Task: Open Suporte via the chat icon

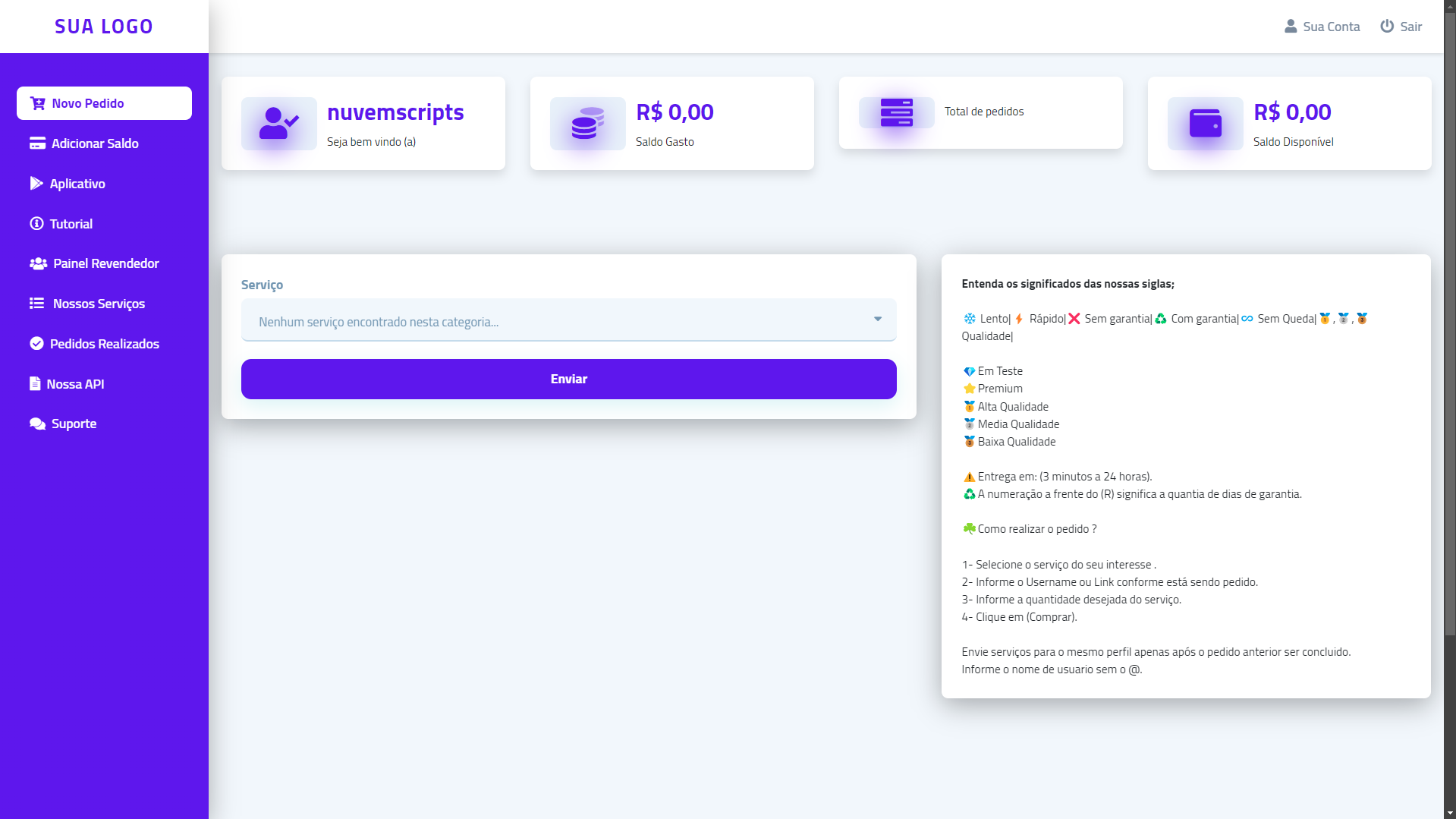Action: pos(36,423)
